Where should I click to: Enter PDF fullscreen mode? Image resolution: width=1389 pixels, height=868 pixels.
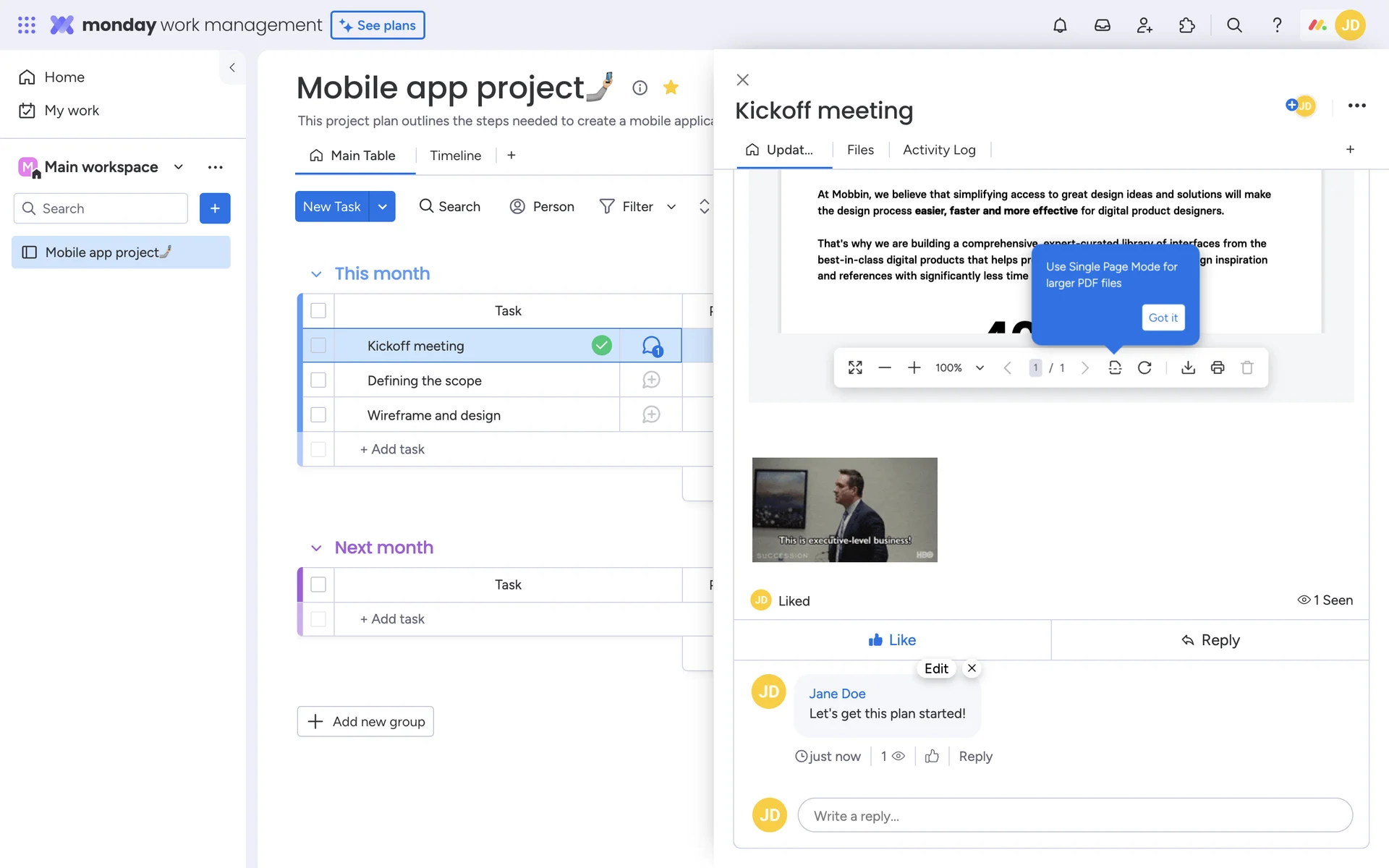pyautogui.click(x=855, y=367)
